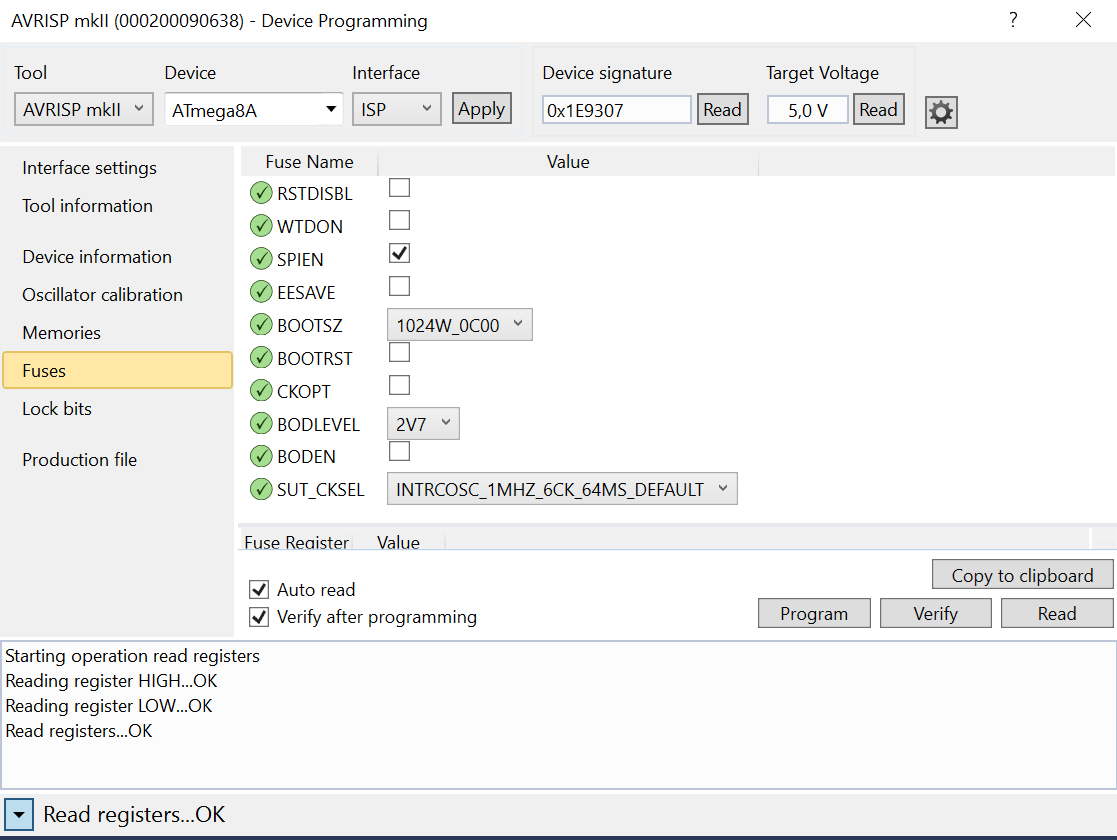1117x840 pixels.
Task: Click the green check icon beside BODEN
Action: tap(261, 456)
